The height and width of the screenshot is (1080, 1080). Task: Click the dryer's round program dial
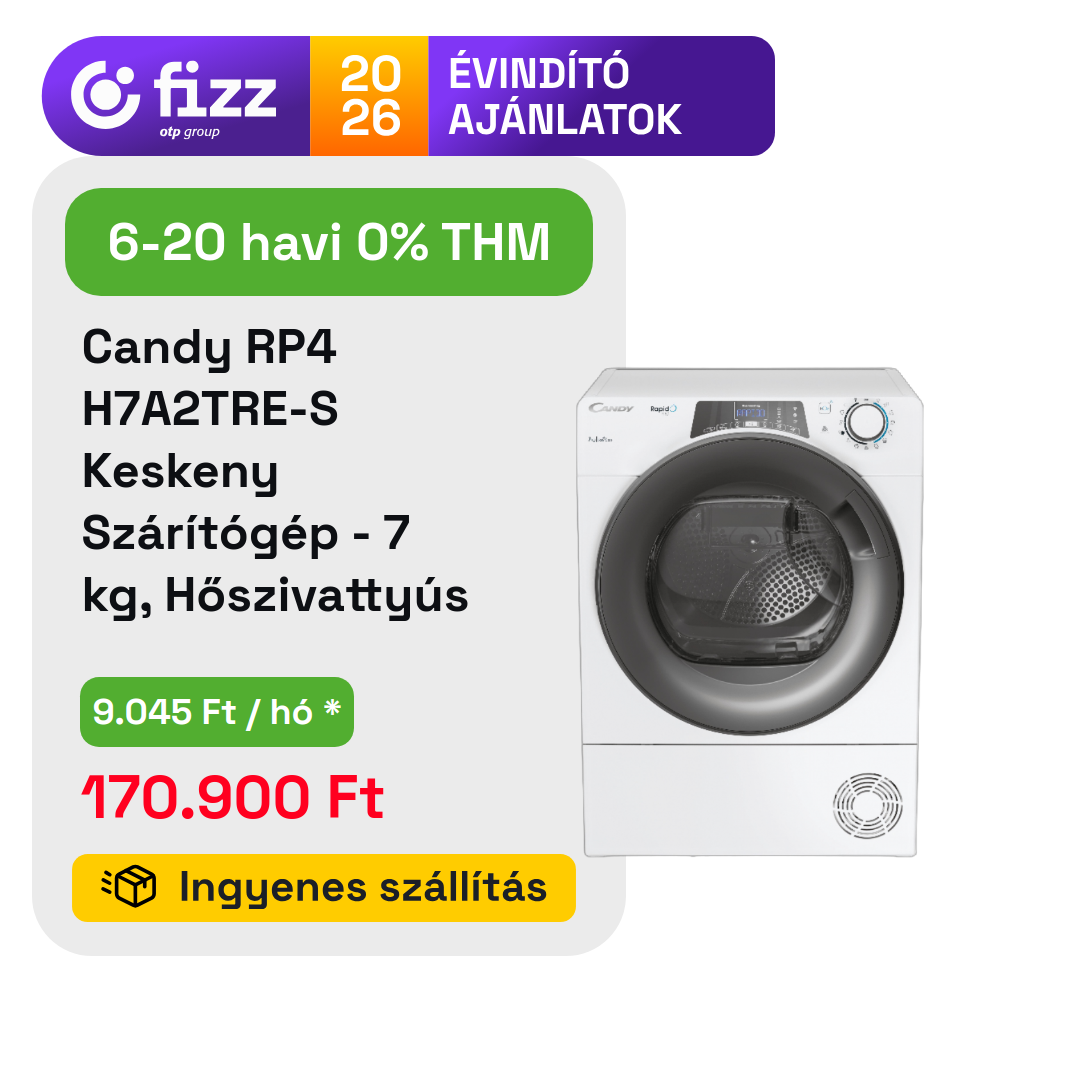click(866, 422)
